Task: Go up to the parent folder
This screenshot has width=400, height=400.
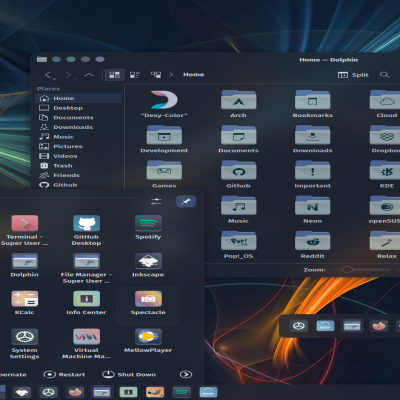Action: (x=89, y=75)
